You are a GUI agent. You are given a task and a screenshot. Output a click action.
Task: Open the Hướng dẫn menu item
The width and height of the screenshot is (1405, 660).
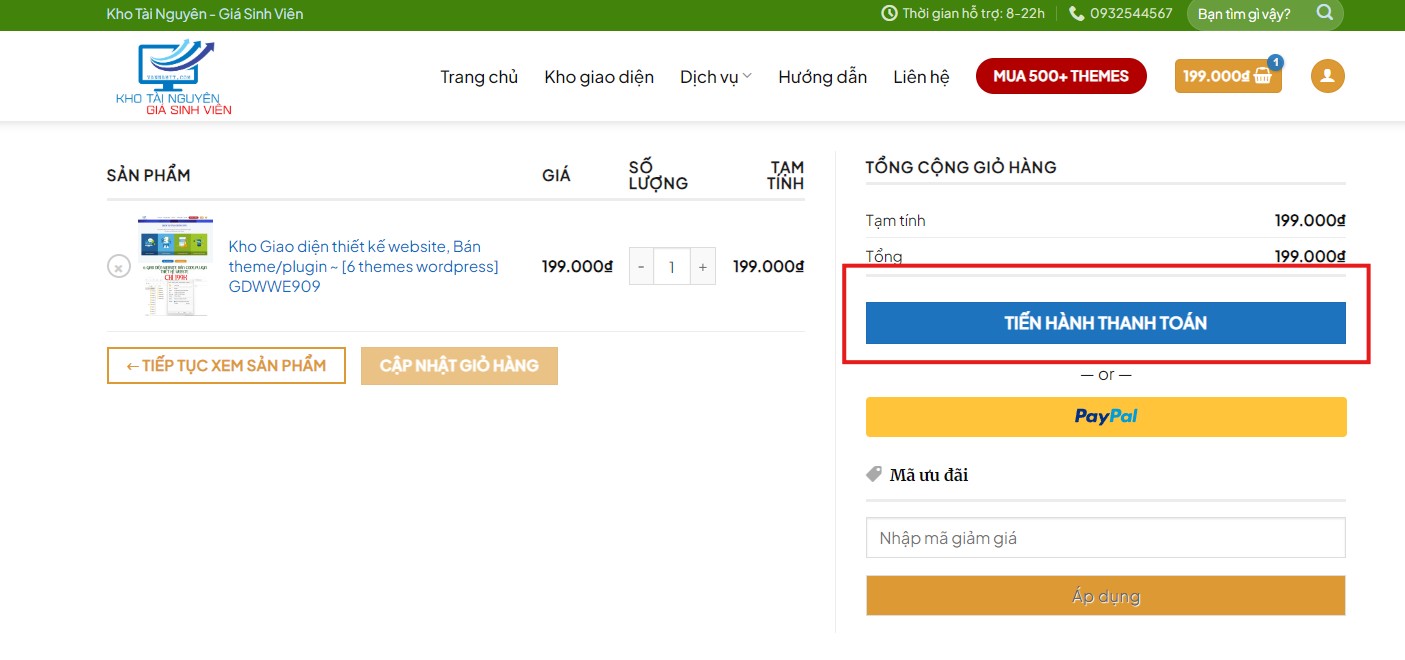822,77
